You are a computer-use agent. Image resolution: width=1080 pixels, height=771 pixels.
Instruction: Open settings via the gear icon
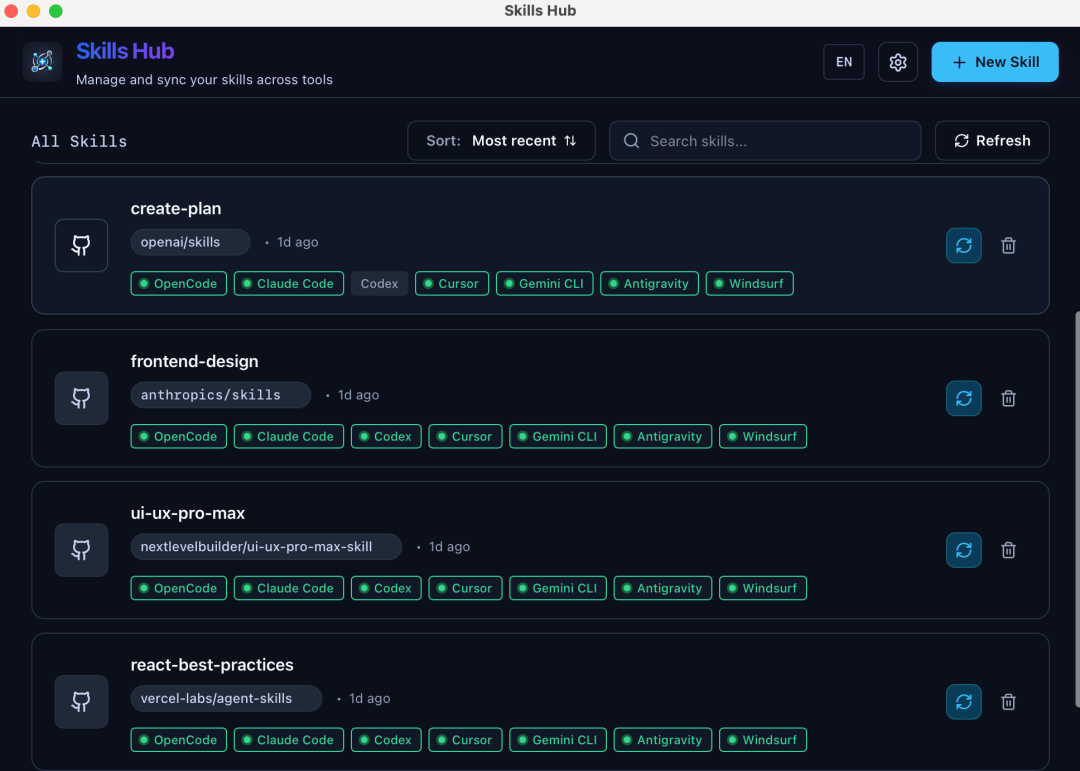click(x=897, y=62)
